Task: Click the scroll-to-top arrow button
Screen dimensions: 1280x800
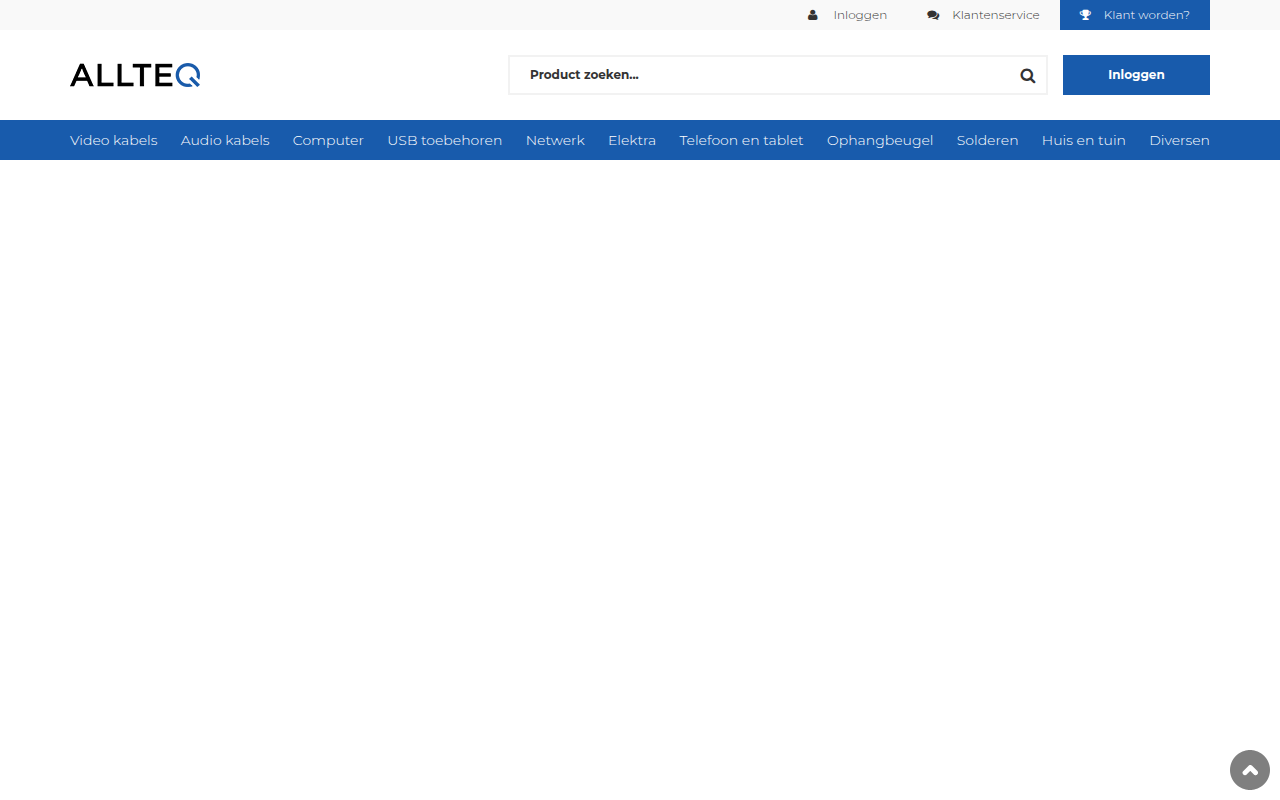Action: 1250,770
